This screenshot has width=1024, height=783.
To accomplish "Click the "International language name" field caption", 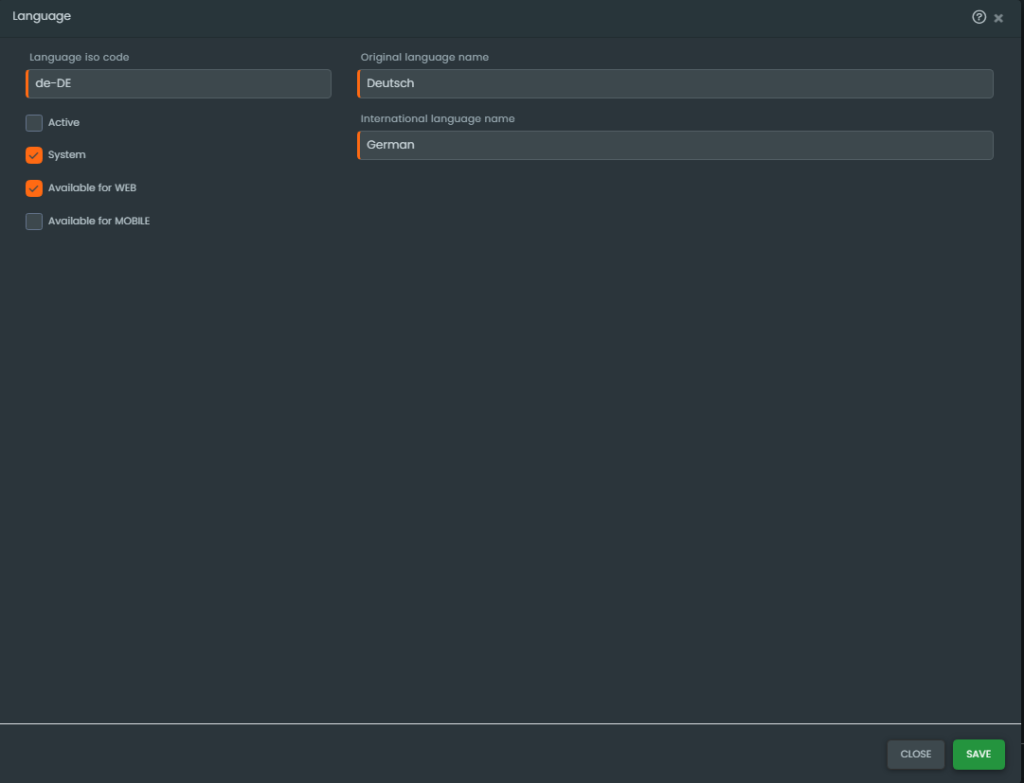I will (x=437, y=119).
